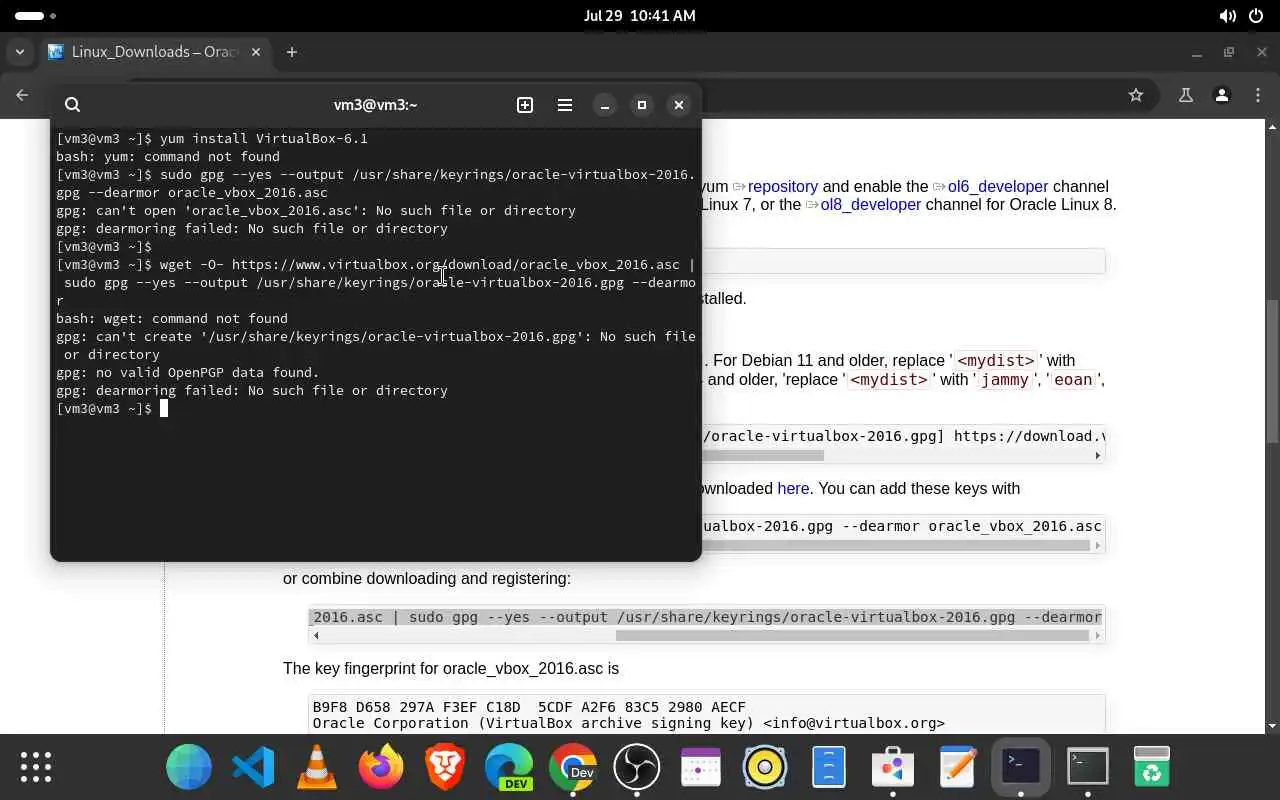
Task: Open the Calendar app in dock
Action: coord(701,767)
